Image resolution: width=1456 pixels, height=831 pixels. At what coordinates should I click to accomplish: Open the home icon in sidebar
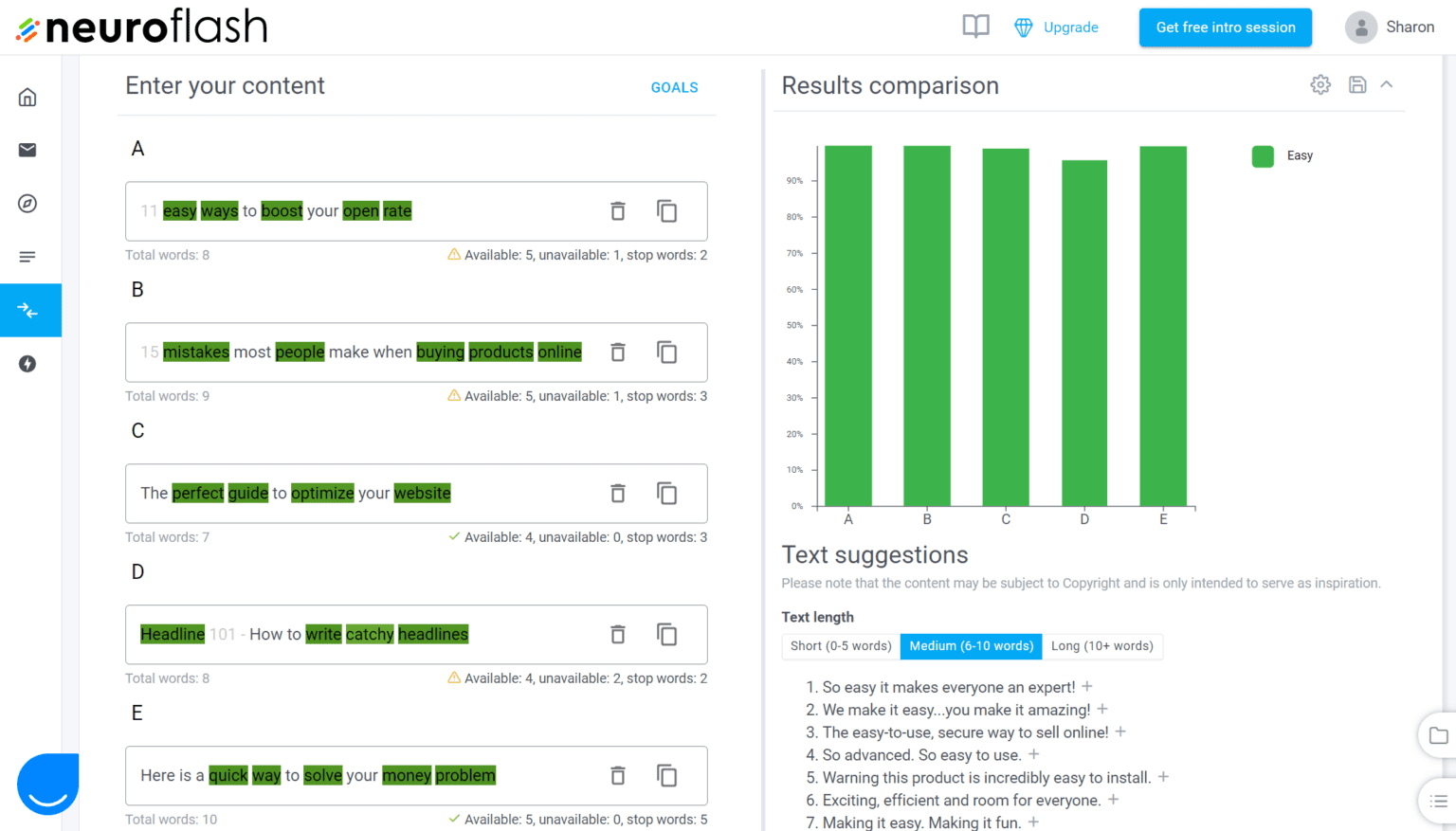tap(27, 97)
